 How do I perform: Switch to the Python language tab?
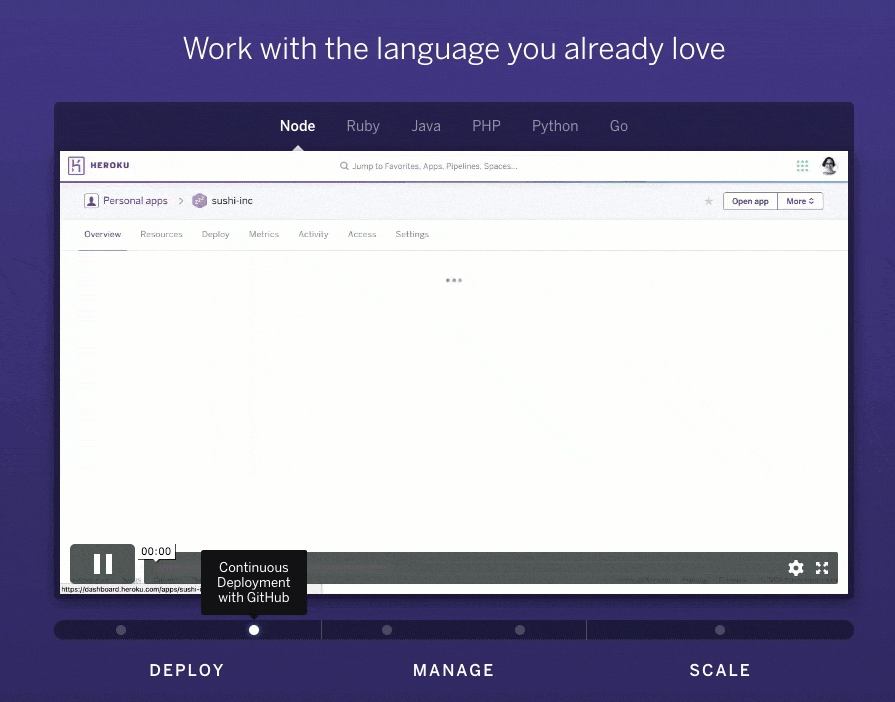(555, 126)
